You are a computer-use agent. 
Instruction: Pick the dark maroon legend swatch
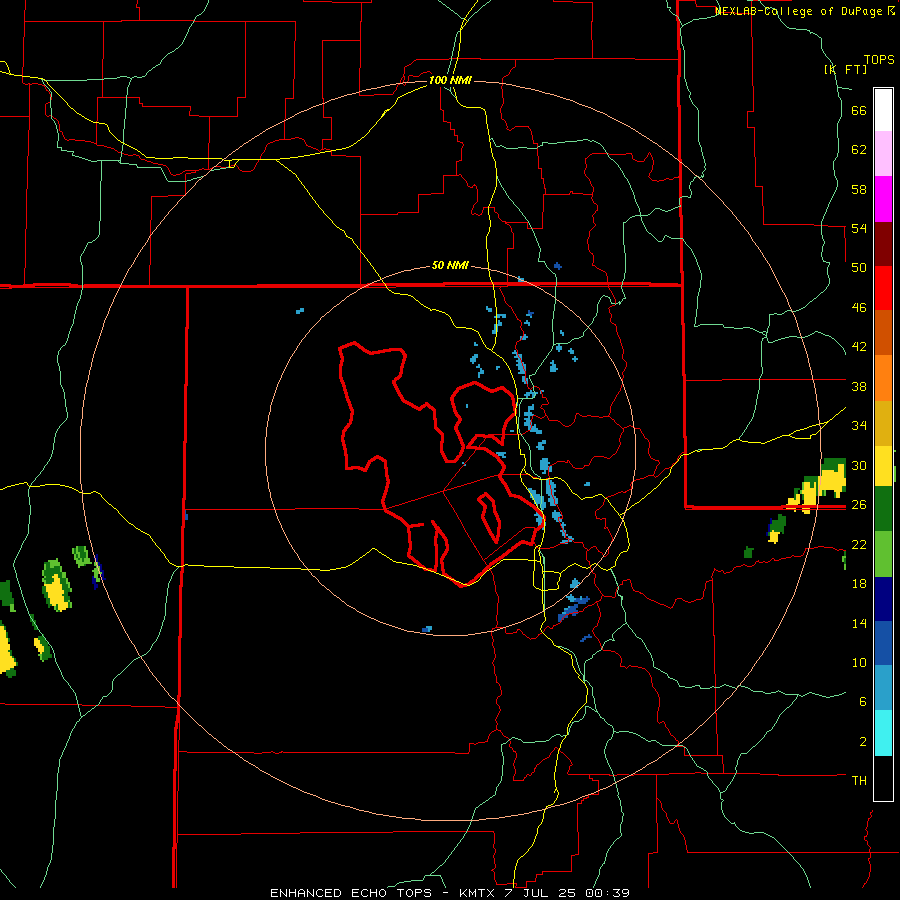coord(883,244)
